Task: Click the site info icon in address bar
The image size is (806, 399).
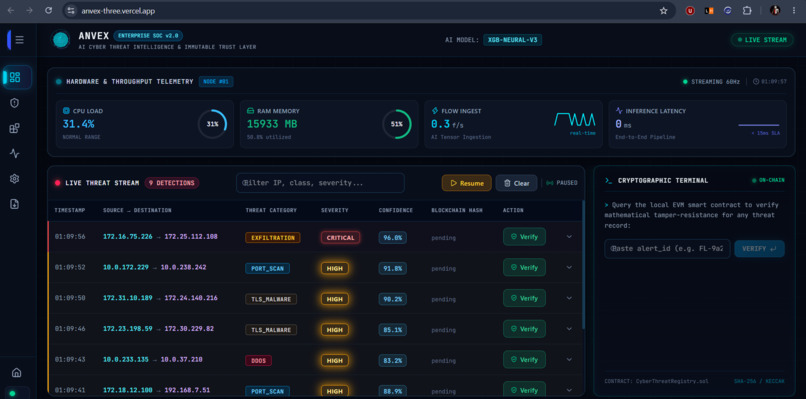Action: click(x=71, y=10)
